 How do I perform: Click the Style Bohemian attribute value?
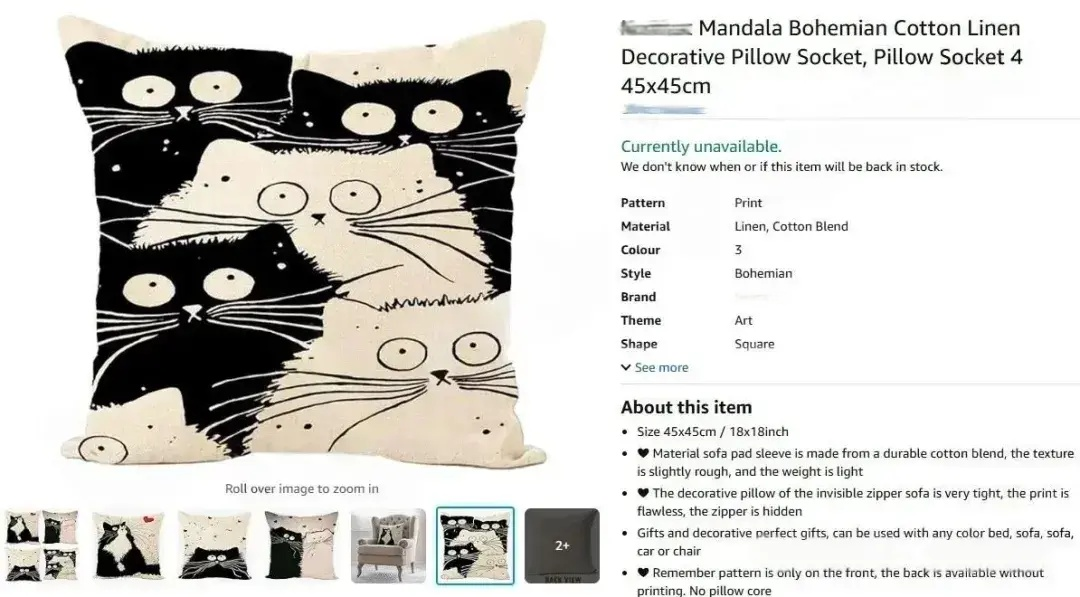pyautogui.click(x=763, y=273)
